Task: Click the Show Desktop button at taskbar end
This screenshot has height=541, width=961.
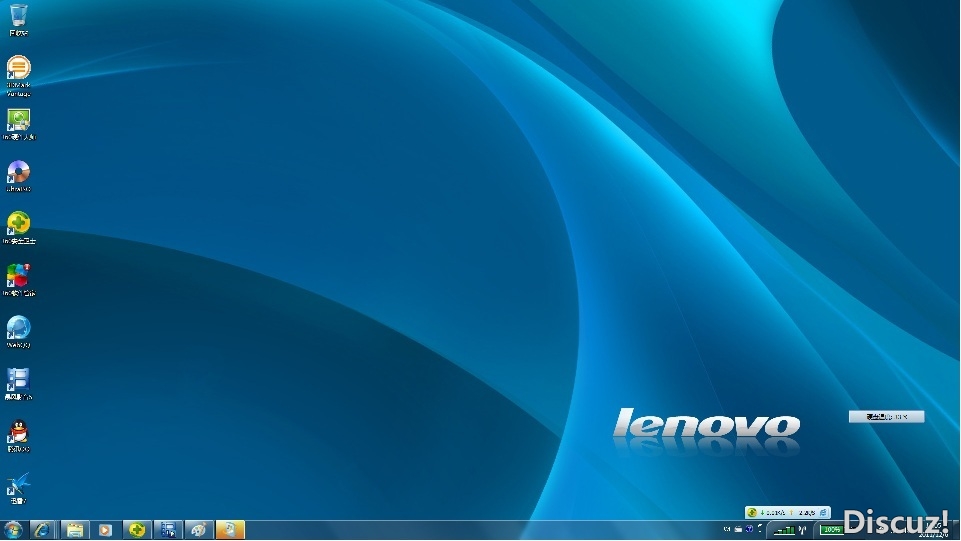Action: pyautogui.click(x=956, y=531)
